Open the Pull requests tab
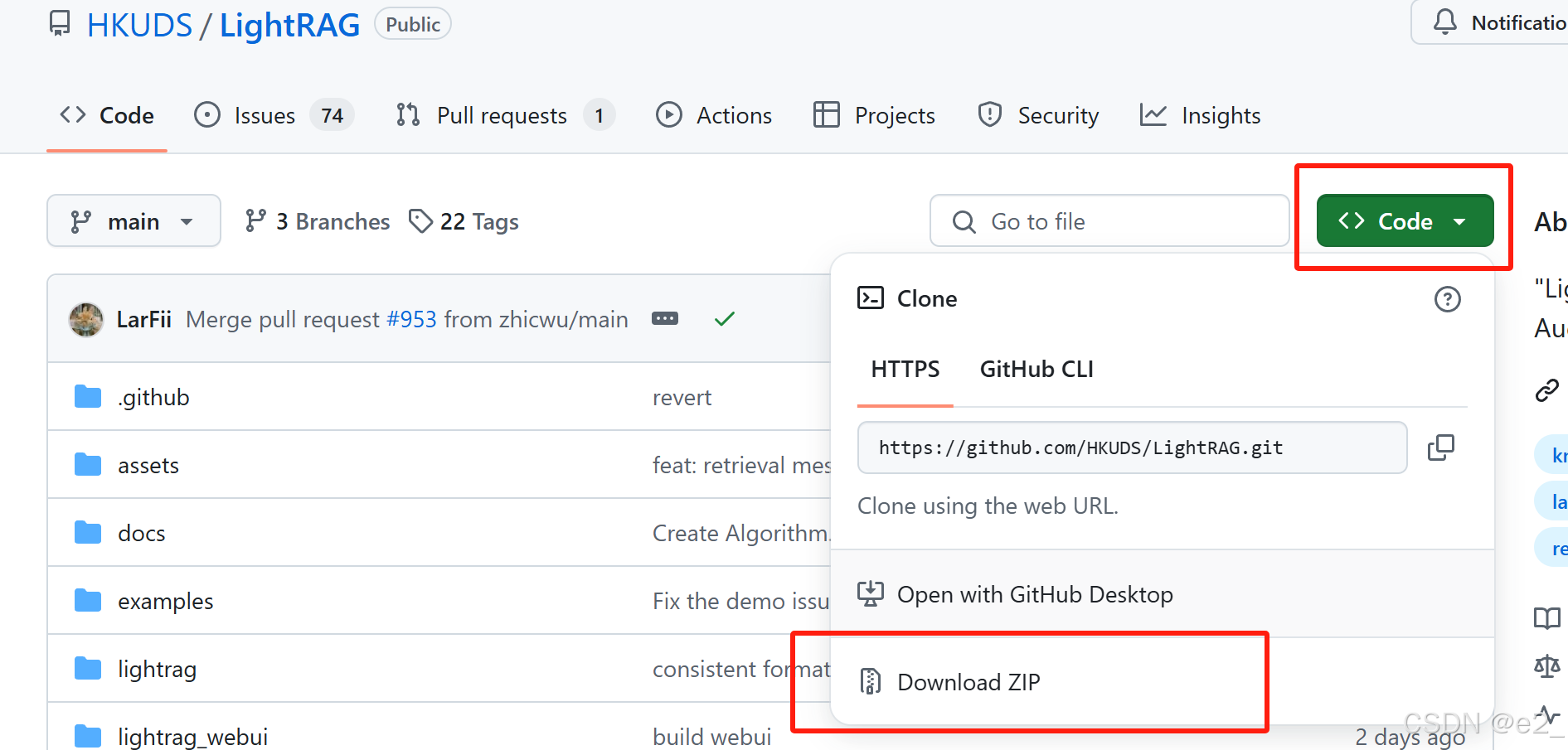This screenshot has height=750, width=1568. tap(506, 115)
